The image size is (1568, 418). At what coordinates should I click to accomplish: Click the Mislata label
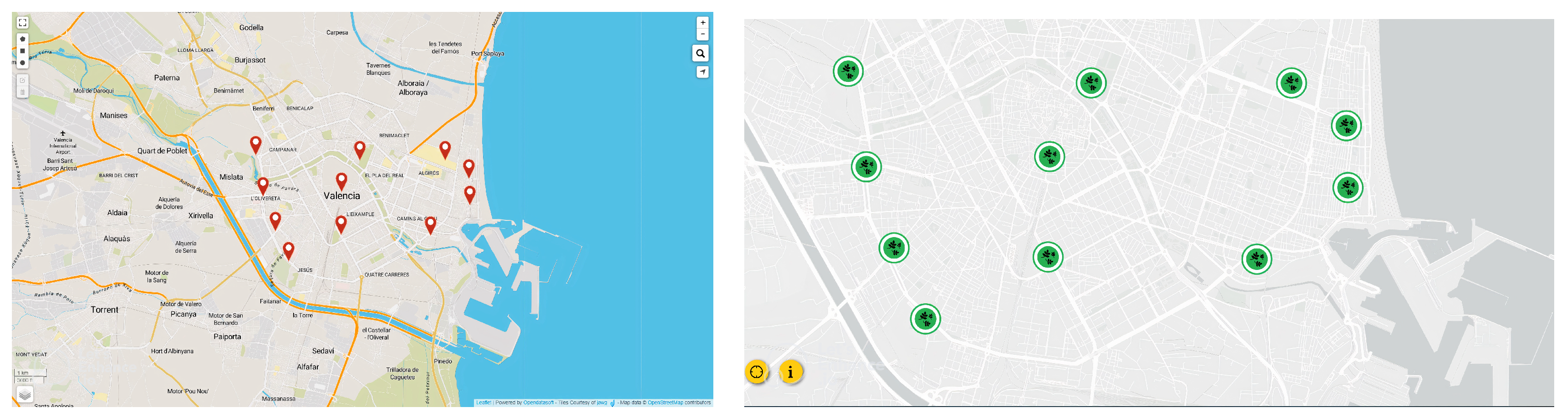pos(231,177)
